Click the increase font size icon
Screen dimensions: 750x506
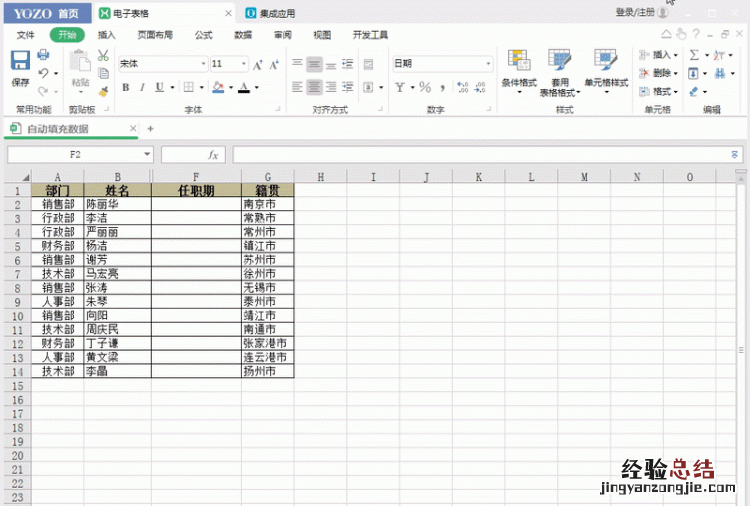pyautogui.click(x=258, y=64)
